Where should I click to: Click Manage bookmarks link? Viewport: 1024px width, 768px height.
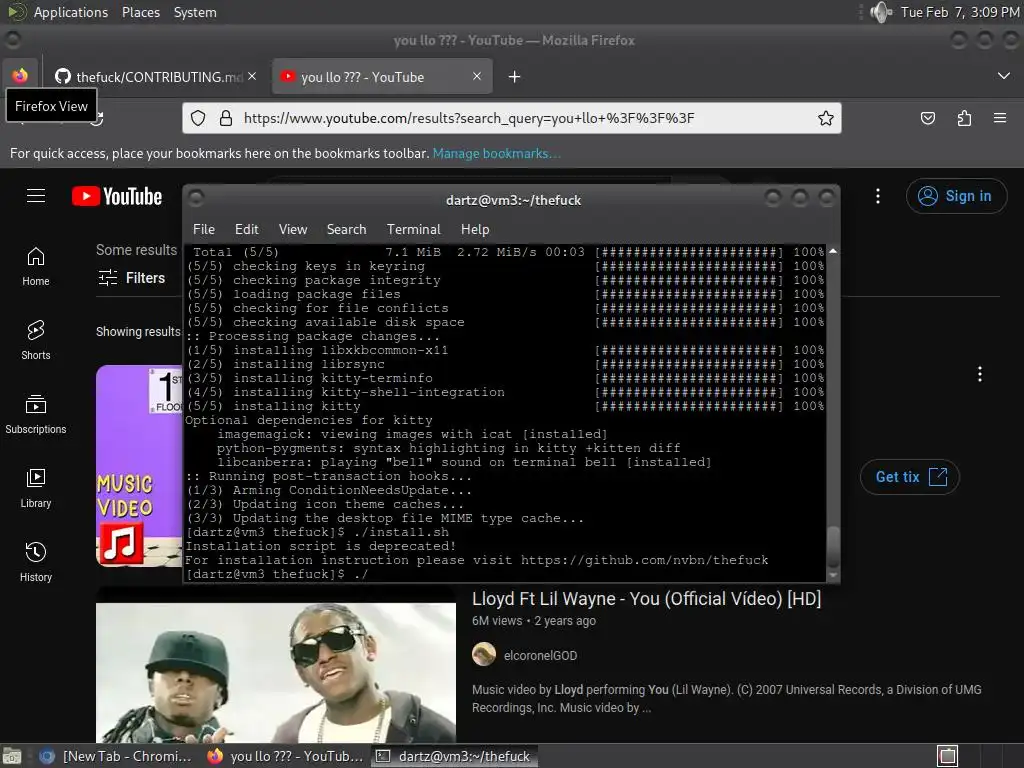click(496, 153)
